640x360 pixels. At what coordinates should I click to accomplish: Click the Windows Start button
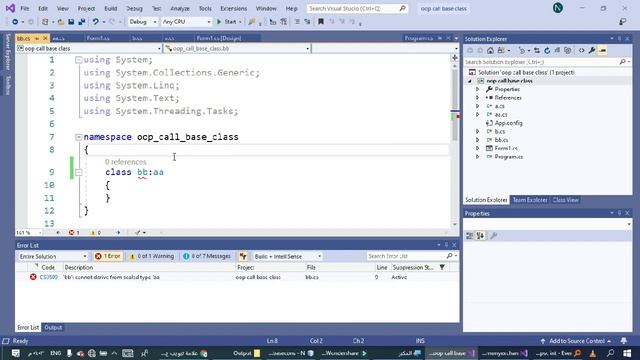click(627, 353)
